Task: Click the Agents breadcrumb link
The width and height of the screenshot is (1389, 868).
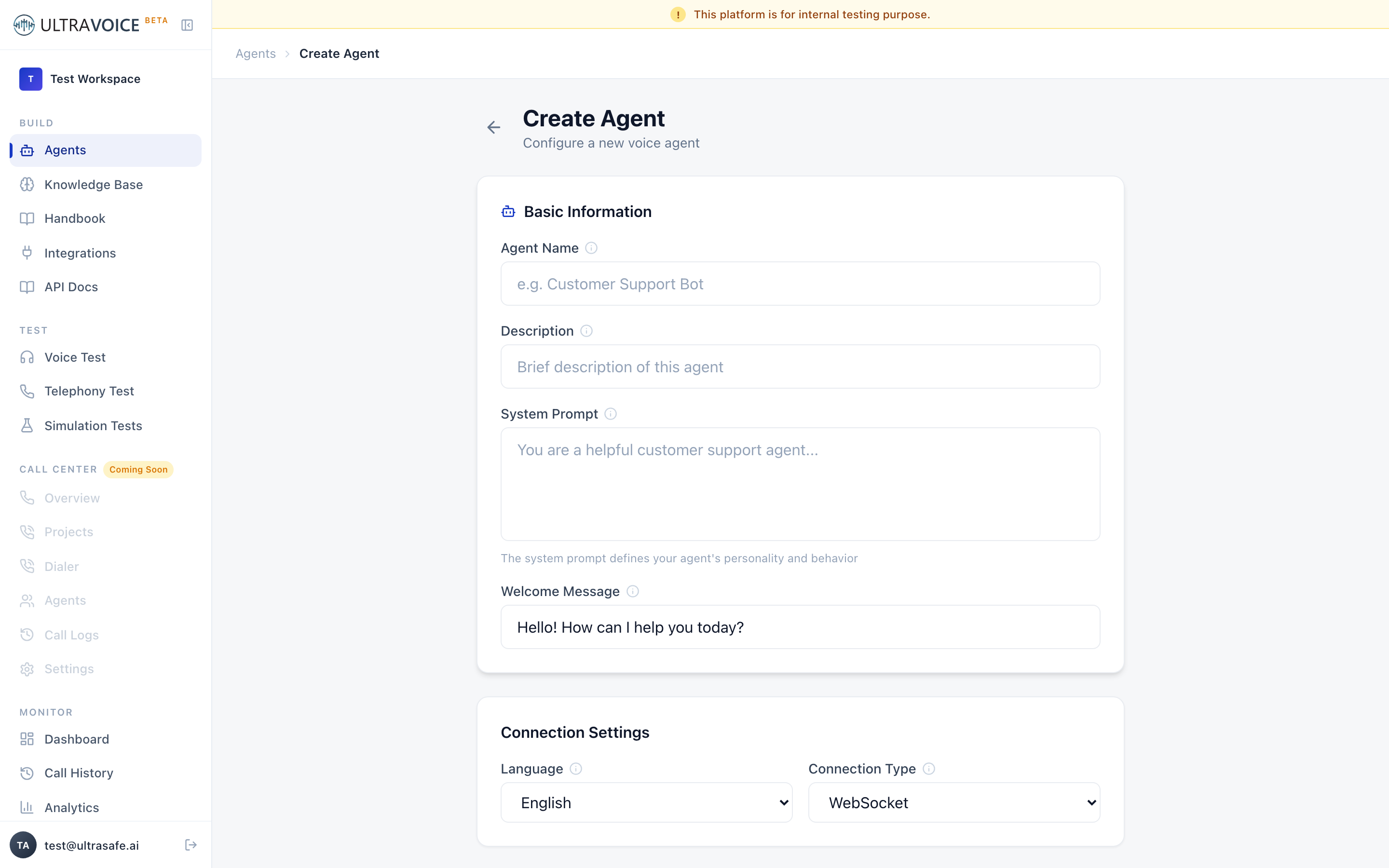Action: point(256,54)
